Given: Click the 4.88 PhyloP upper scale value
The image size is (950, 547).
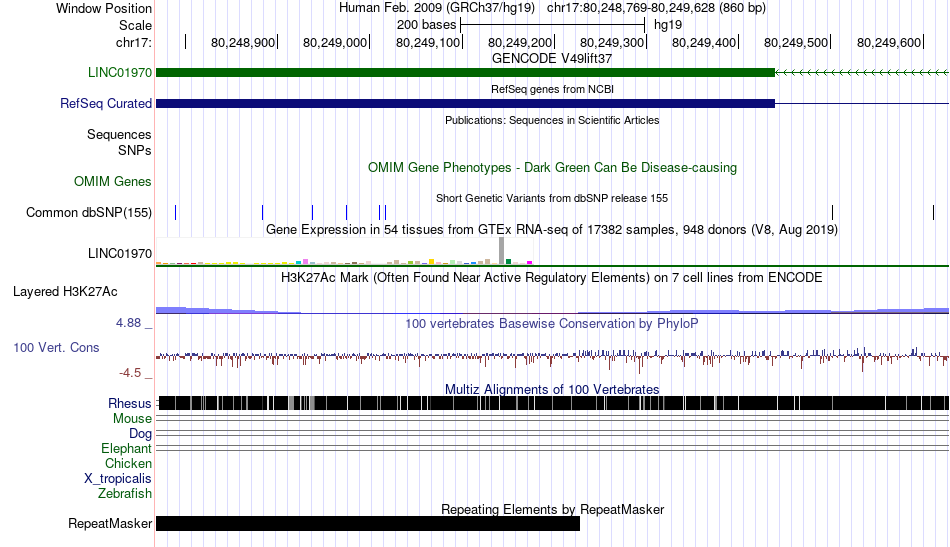Looking at the screenshot, I should tap(128, 323).
